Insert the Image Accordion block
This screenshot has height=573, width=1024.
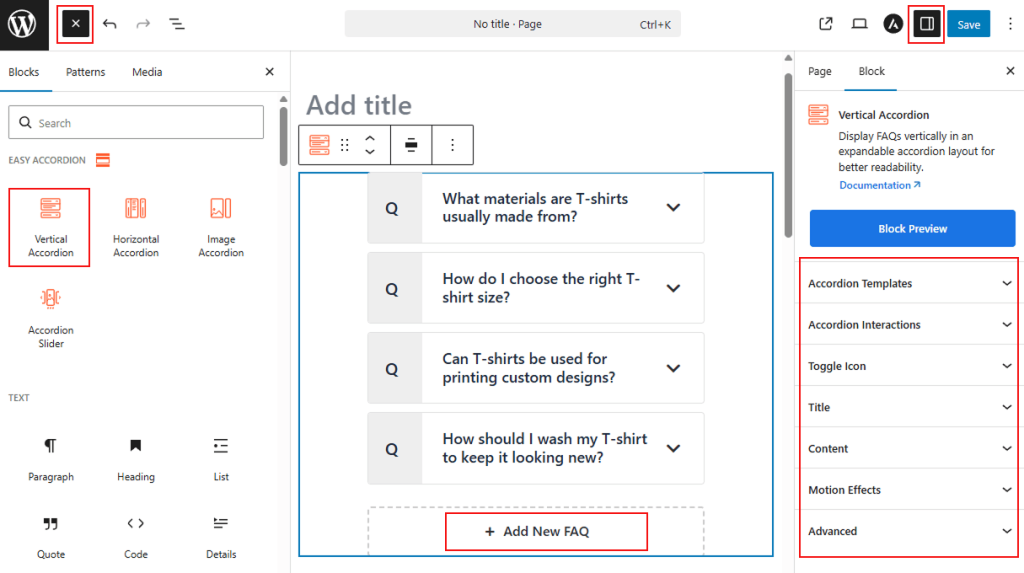pyautogui.click(x=221, y=227)
